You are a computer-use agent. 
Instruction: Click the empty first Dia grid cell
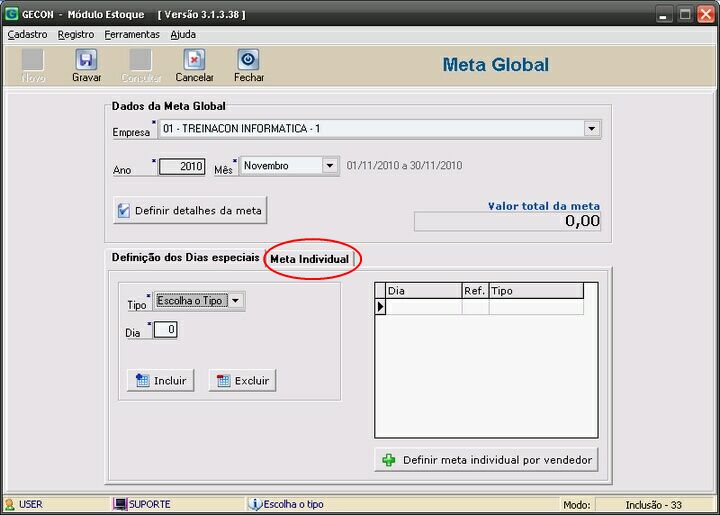coord(423,306)
